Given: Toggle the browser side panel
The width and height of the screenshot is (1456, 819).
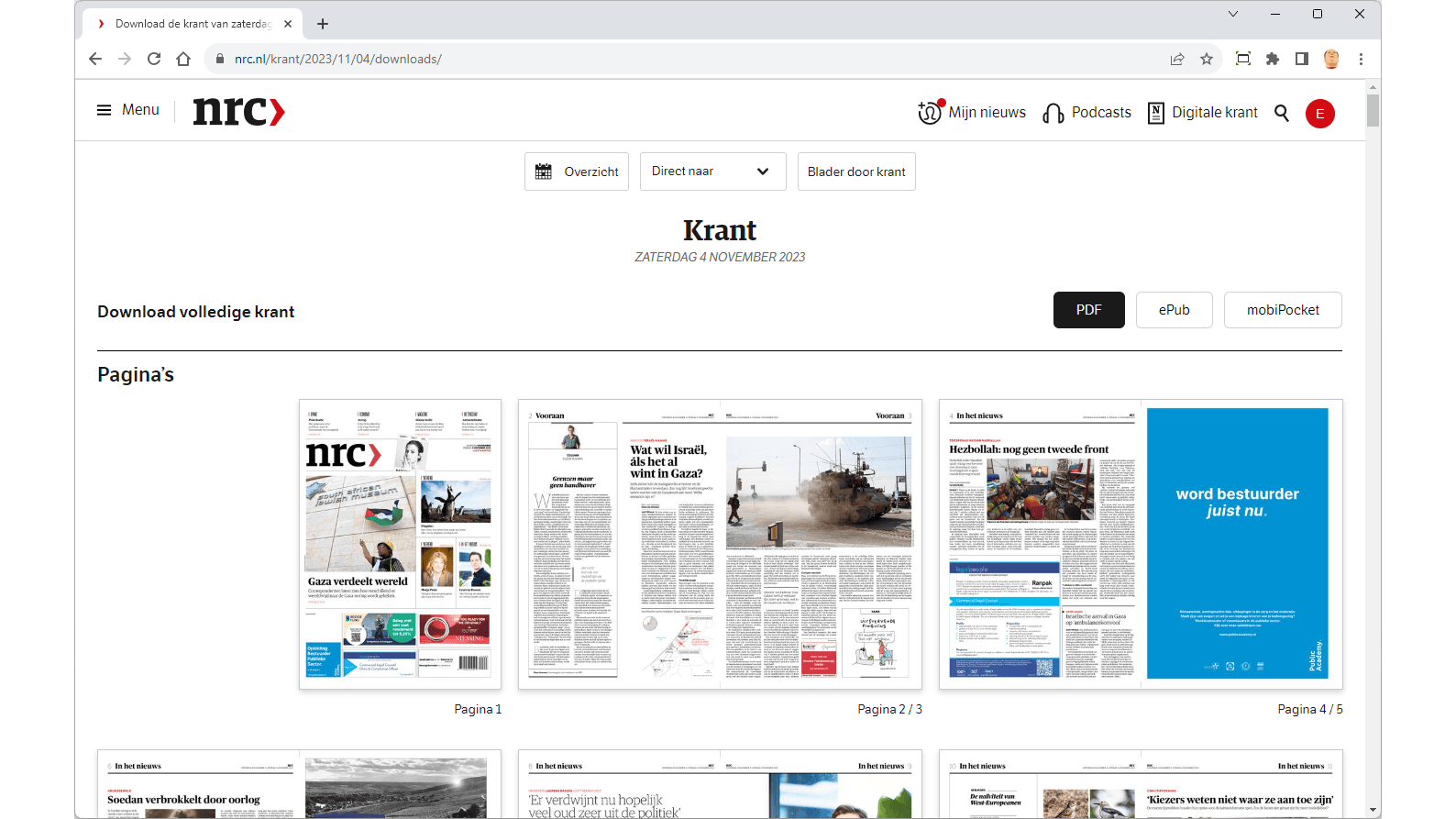Looking at the screenshot, I should 1302,59.
